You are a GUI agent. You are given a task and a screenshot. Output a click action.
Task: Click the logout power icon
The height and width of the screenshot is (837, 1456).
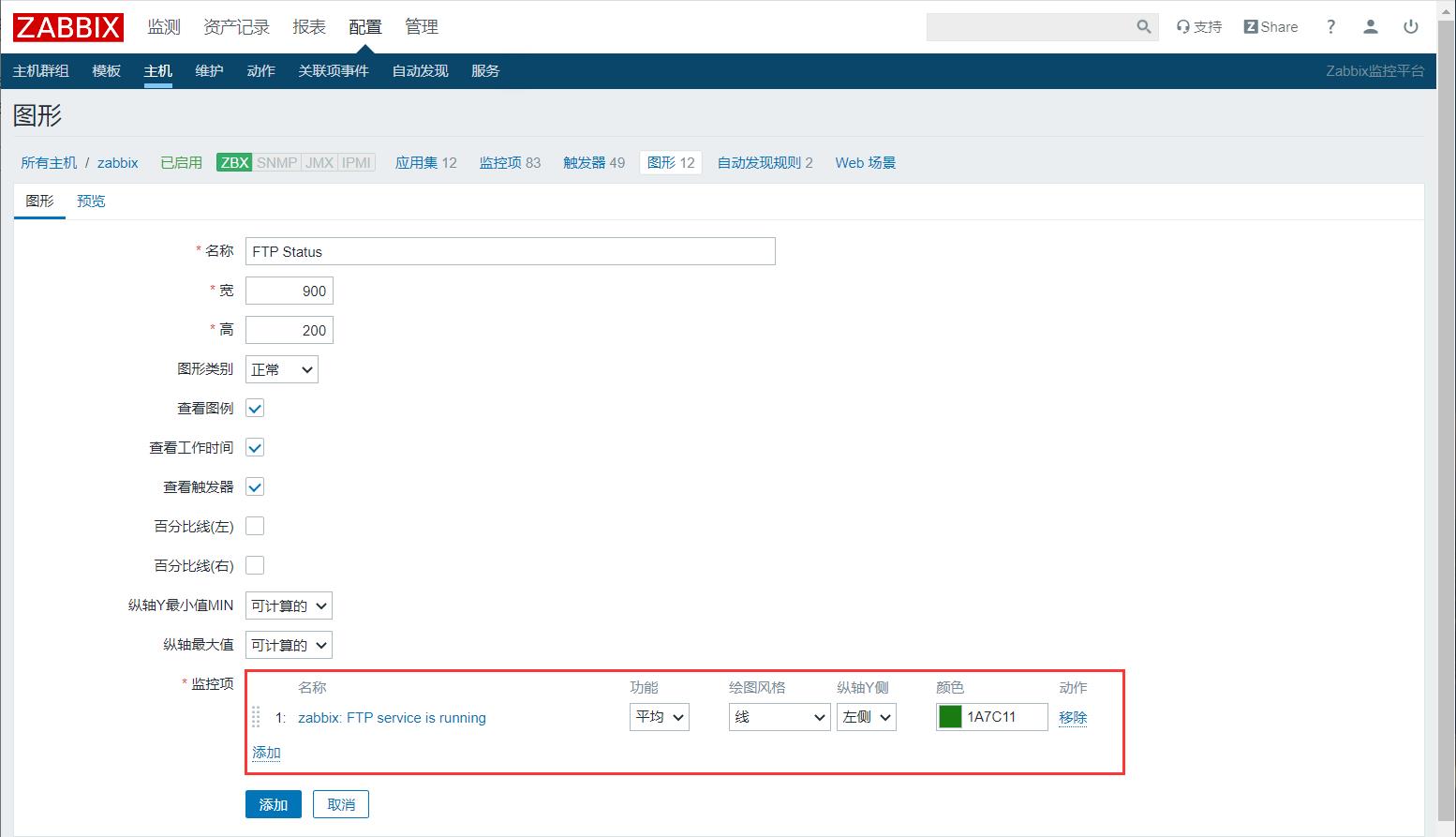tap(1411, 27)
